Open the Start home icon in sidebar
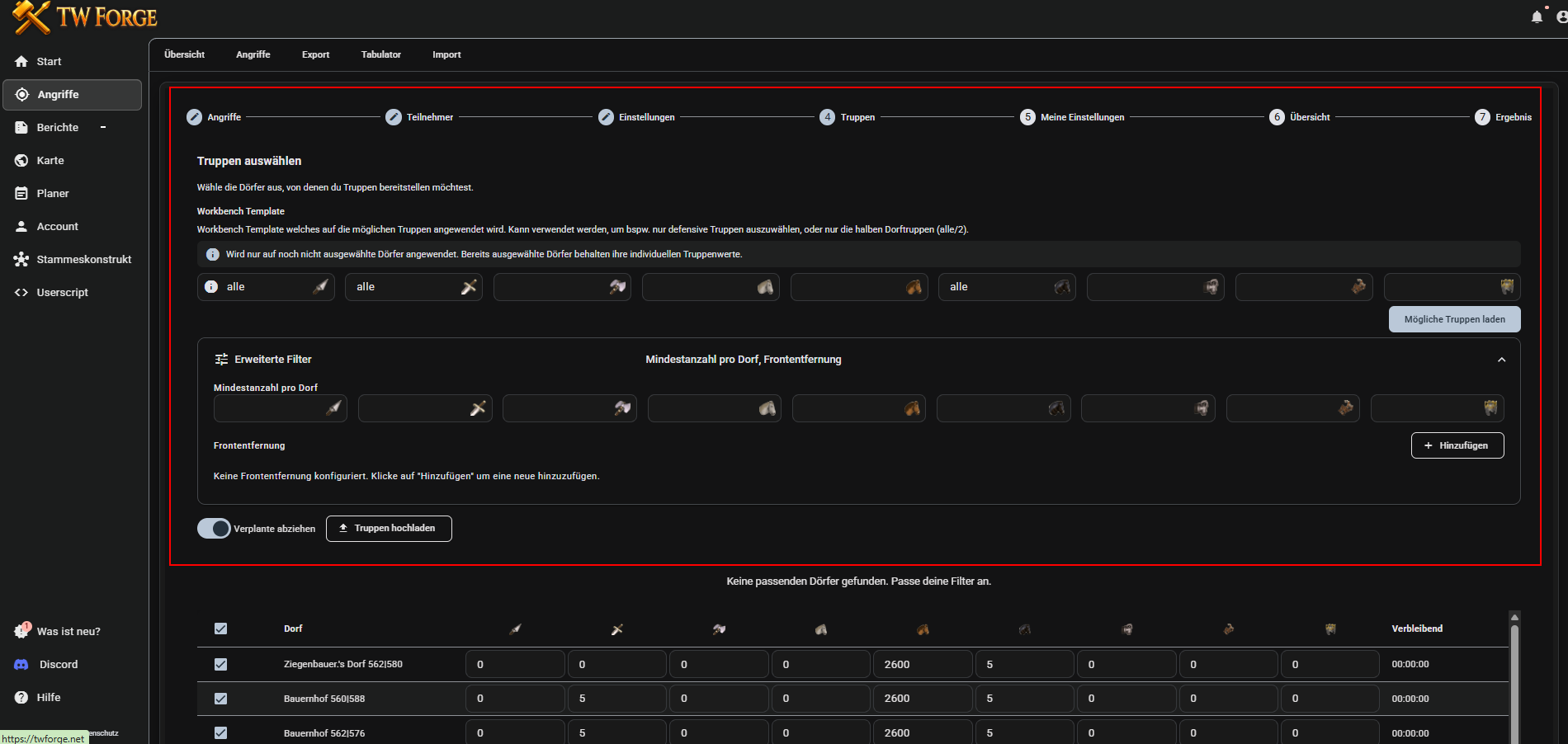 [21, 62]
